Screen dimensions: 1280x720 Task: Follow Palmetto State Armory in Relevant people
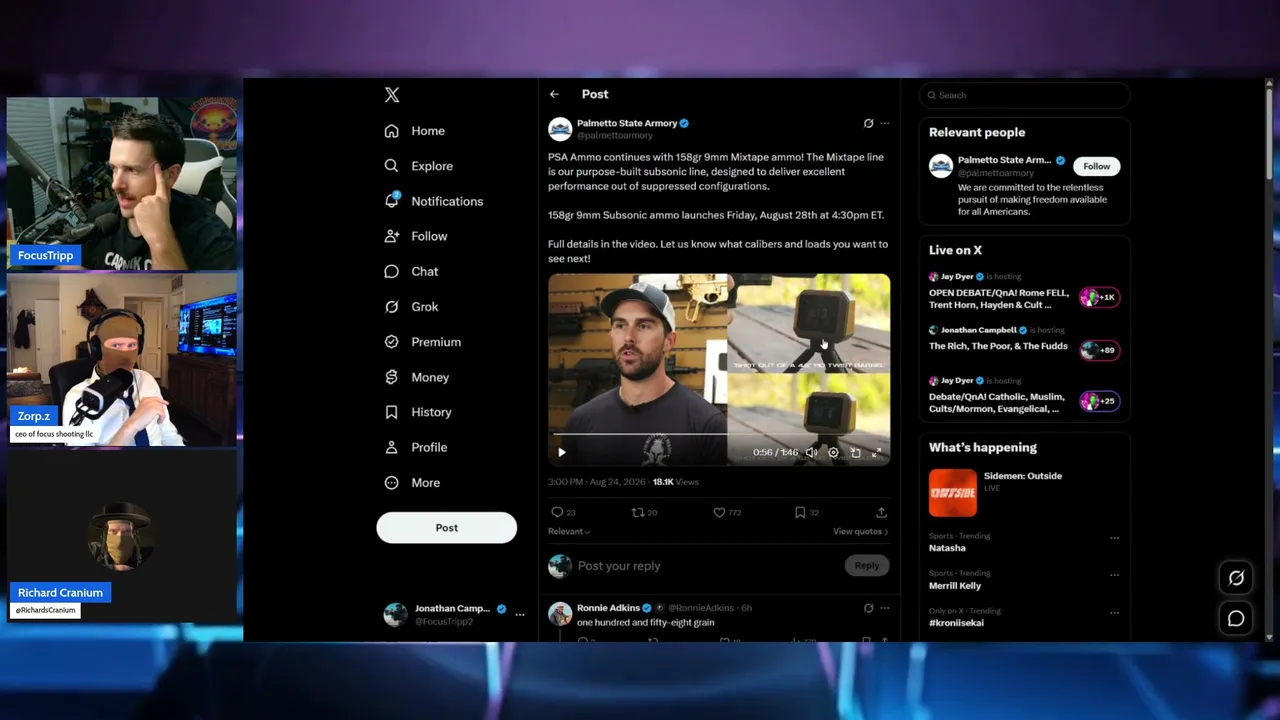pos(1097,166)
